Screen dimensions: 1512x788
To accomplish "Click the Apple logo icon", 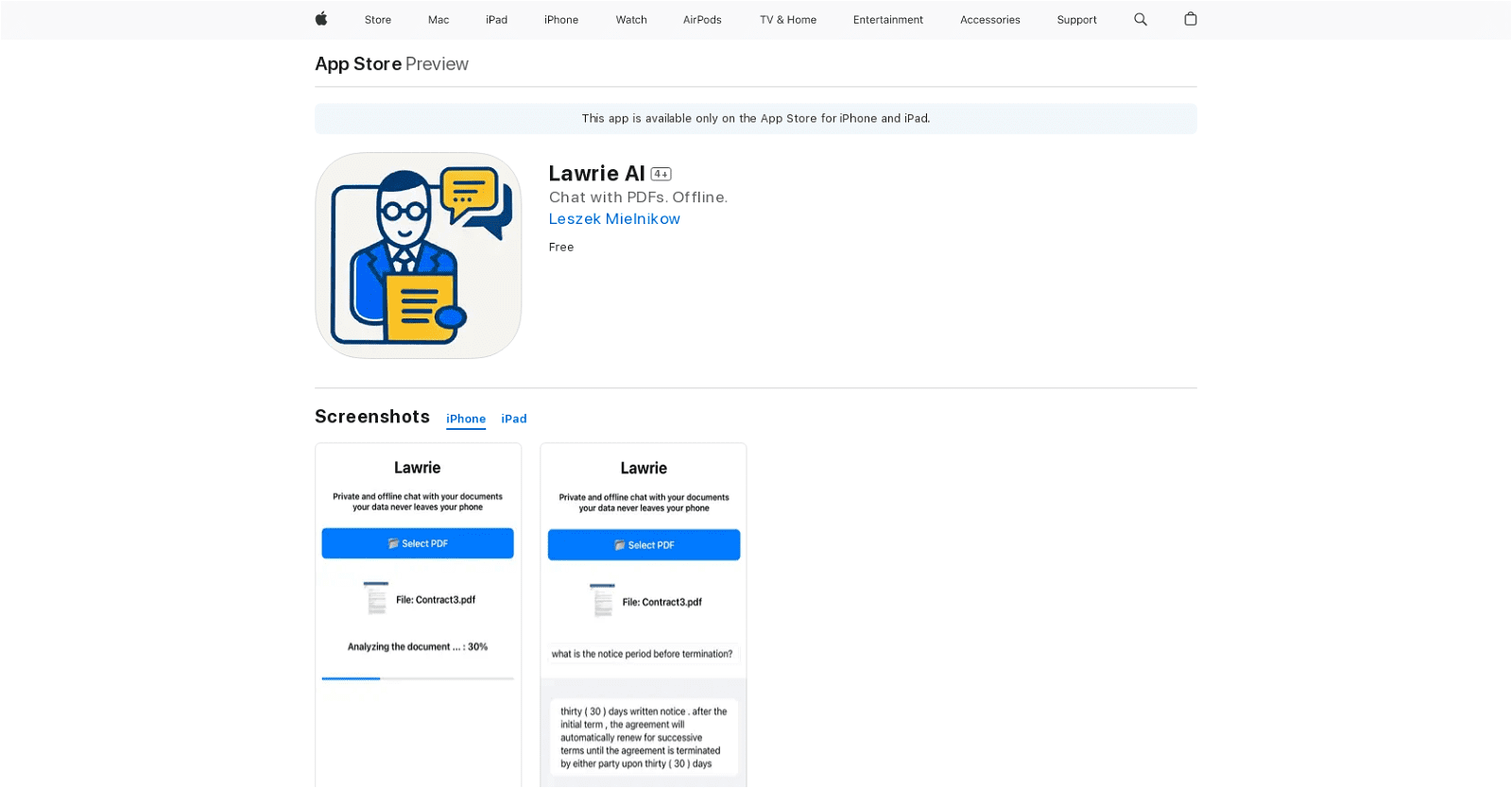I will point(321,19).
